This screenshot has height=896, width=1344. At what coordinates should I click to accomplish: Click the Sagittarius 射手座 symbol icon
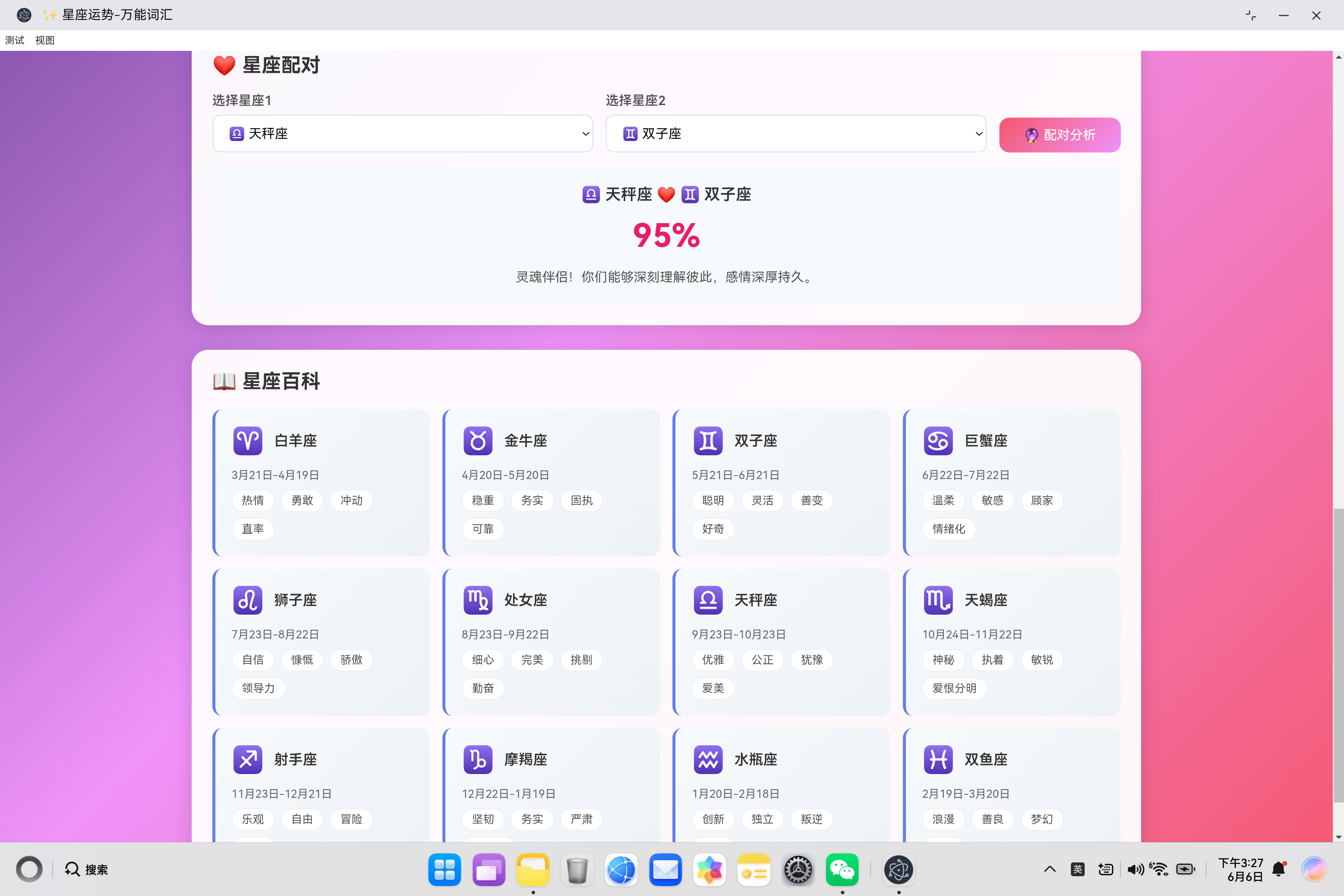[247, 759]
